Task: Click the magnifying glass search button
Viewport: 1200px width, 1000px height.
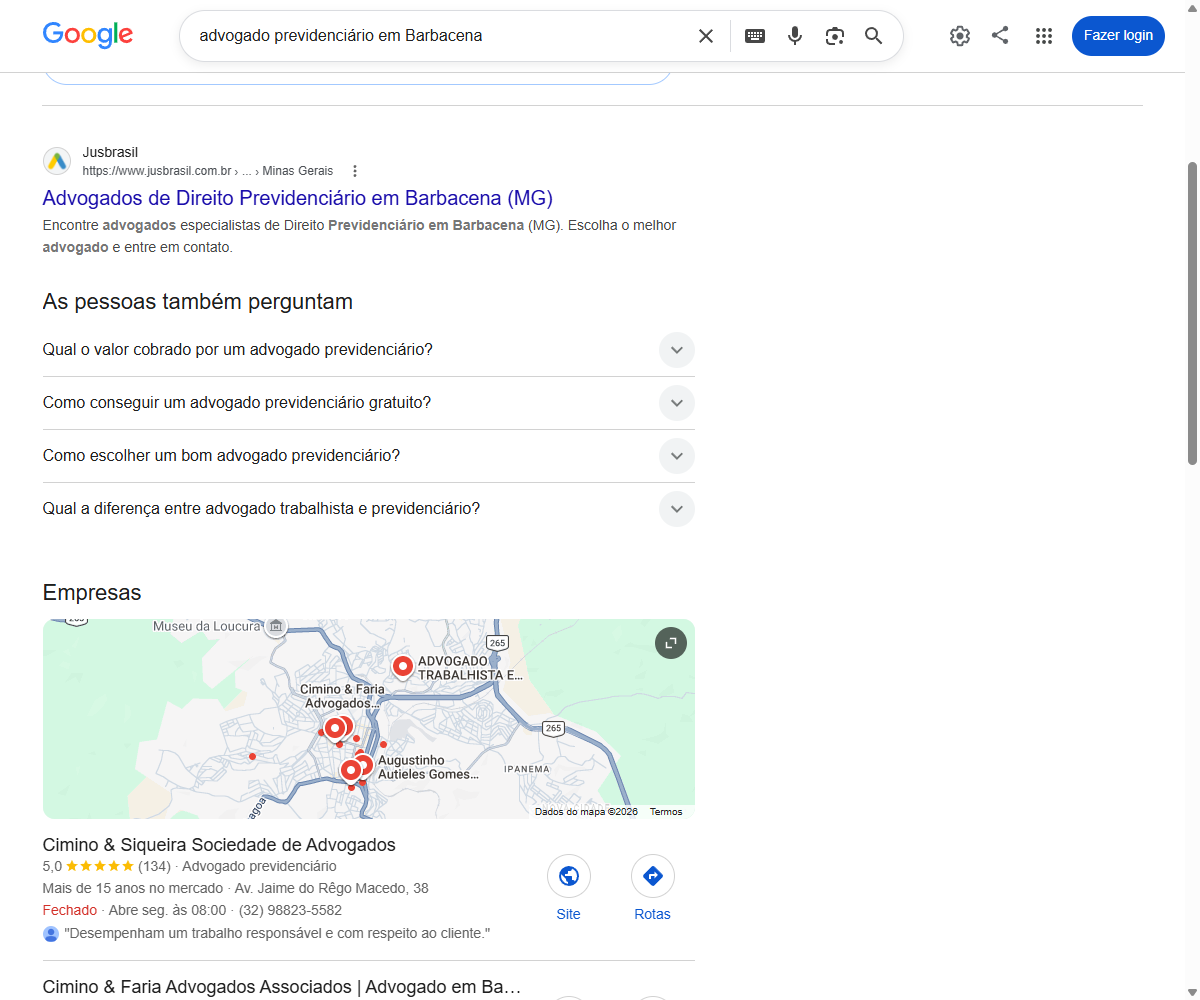Action: 874,36
